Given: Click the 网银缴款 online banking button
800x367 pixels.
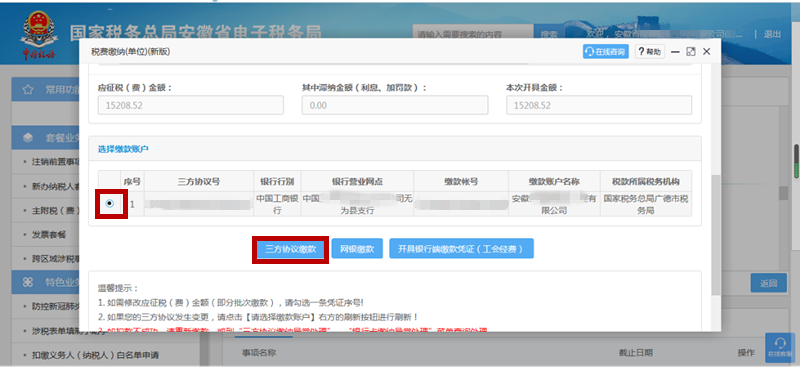Looking at the screenshot, I should (x=357, y=249).
